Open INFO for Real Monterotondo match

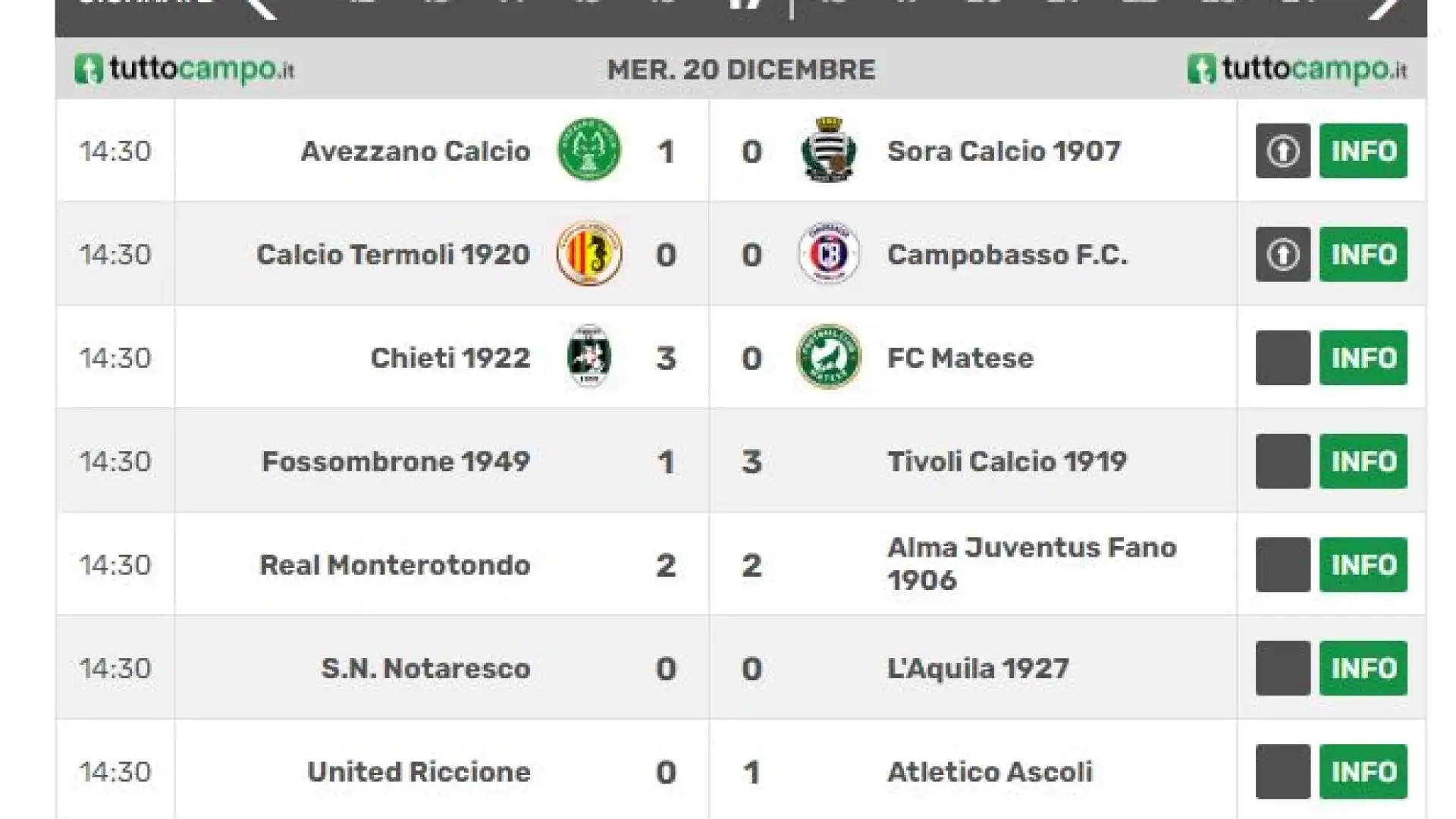(1363, 565)
